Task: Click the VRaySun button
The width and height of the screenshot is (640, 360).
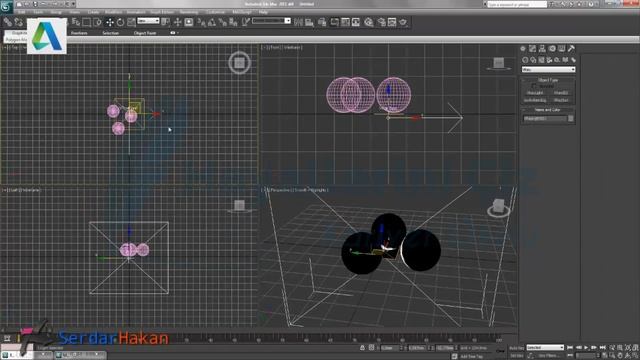Action: tap(561, 100)
